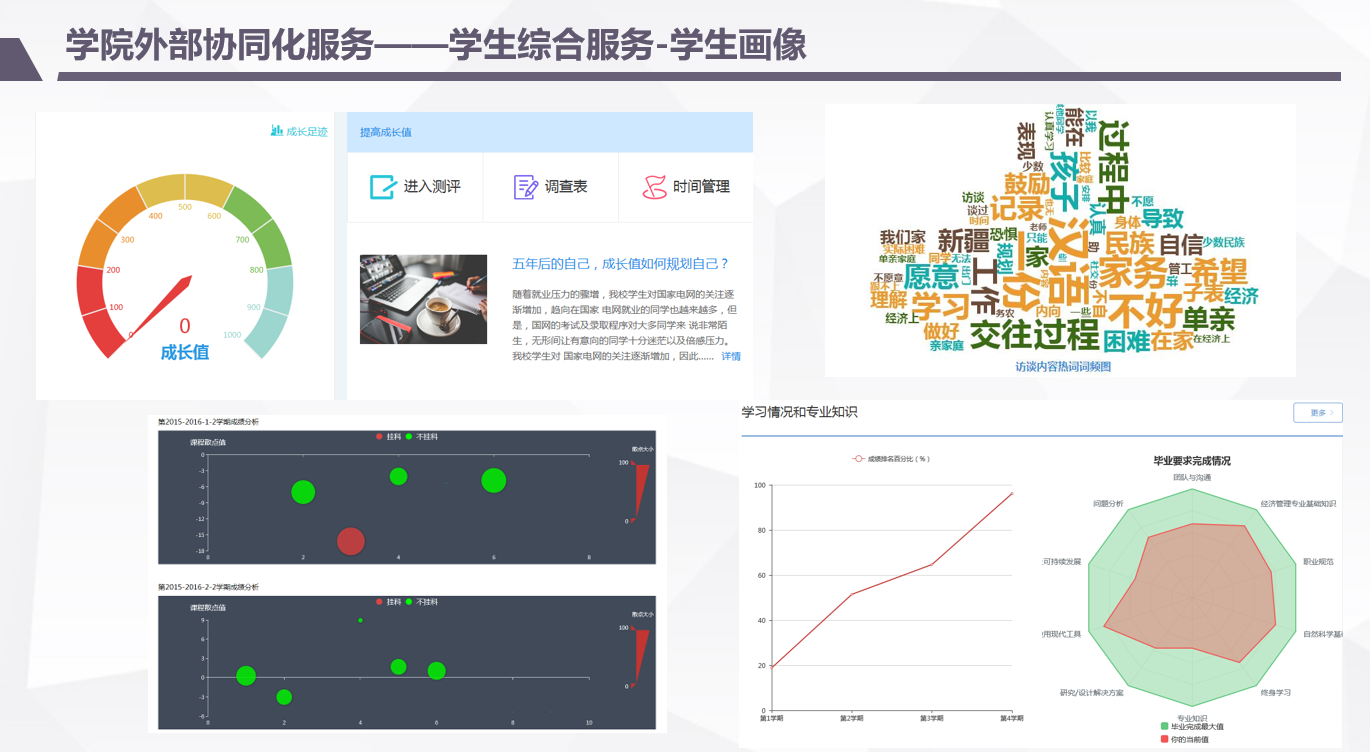Open 详情 to expand article text
1370x752 pixels.
731,356
